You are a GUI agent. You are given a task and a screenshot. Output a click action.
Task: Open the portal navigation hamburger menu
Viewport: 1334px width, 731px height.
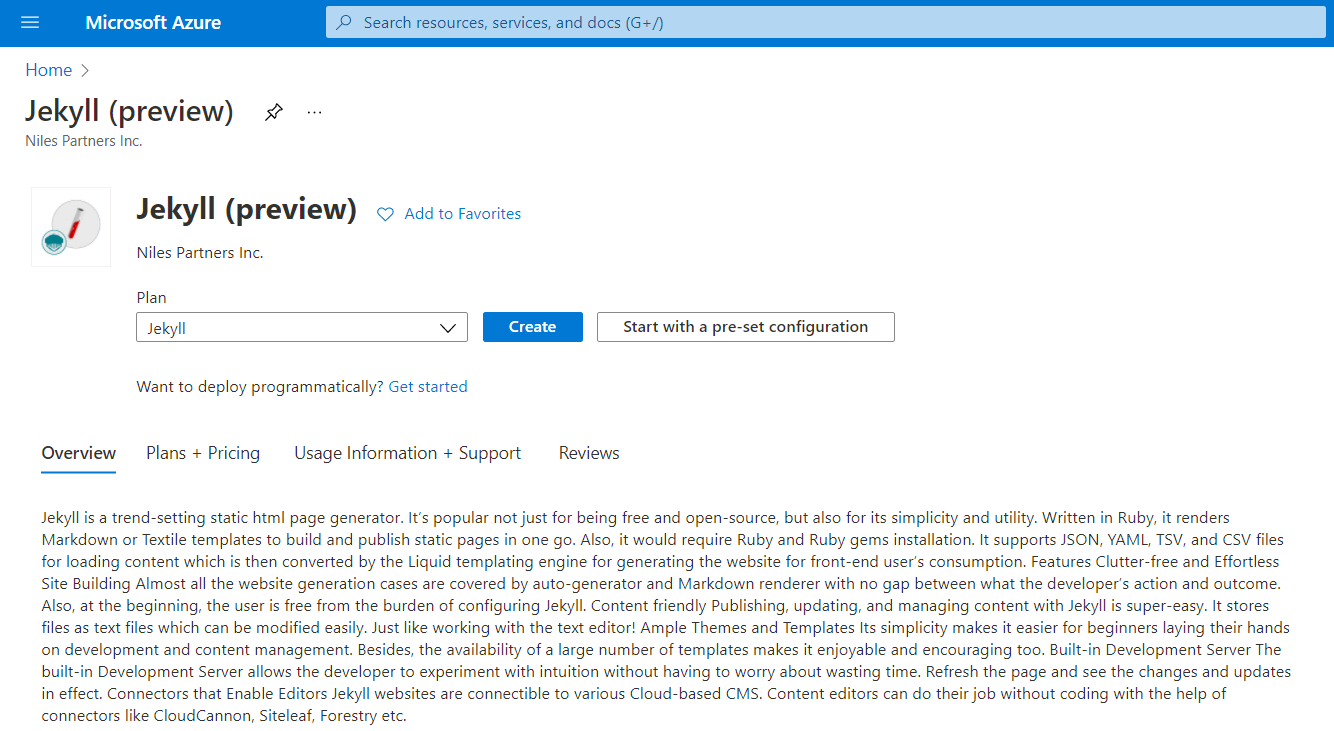tap(29, 22)
